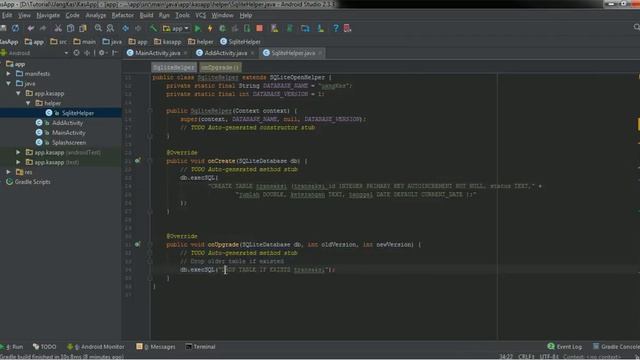Open the Event Log

[565, 347]
